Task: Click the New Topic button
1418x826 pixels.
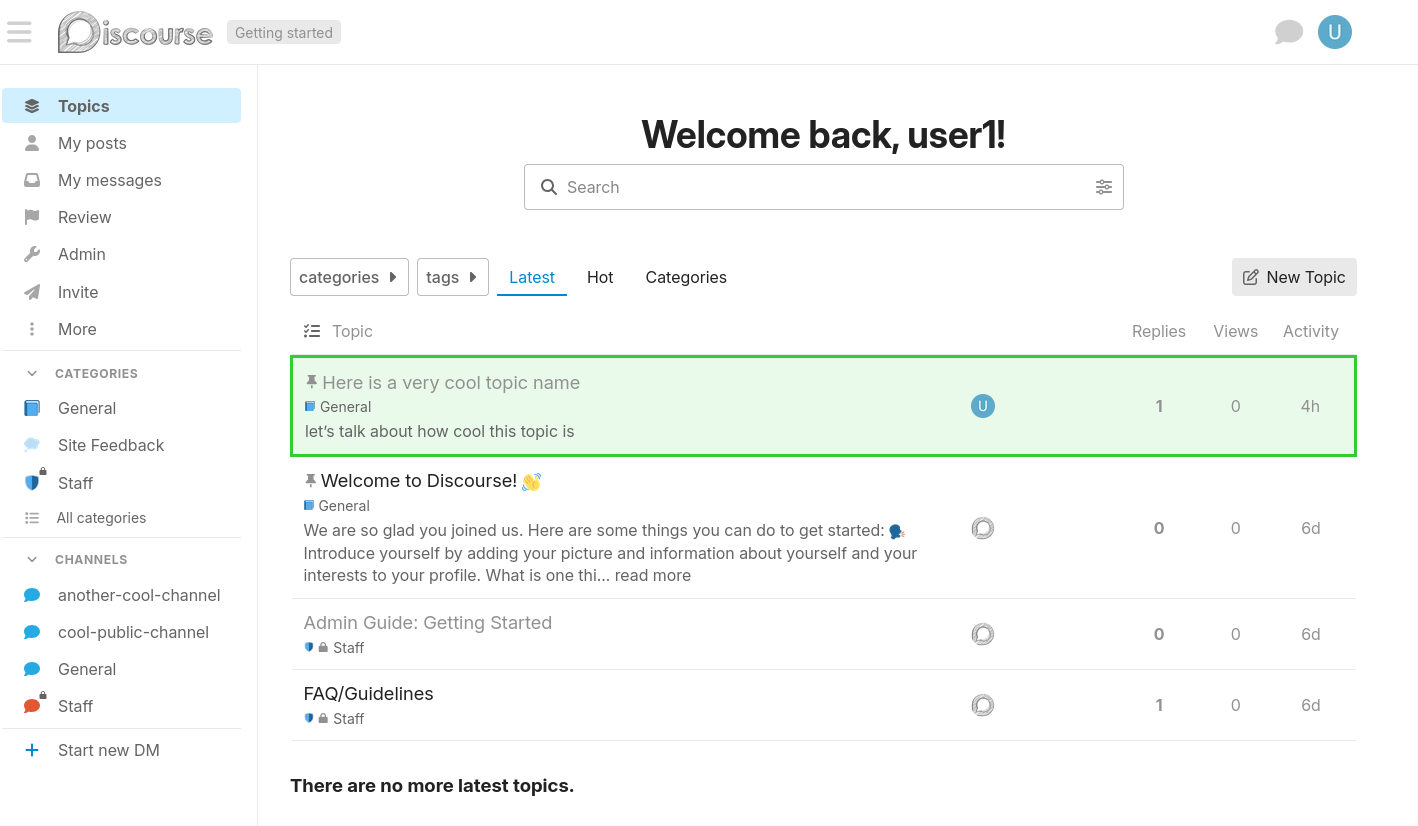Action: pyautogui.click(x=1294, y=277)
